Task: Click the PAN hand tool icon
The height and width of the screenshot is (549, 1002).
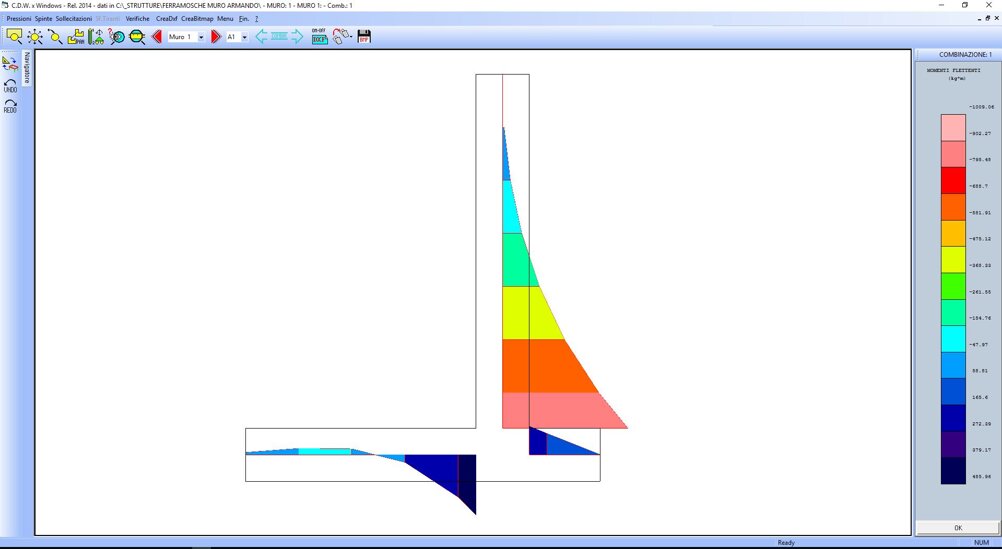Action: tap(75, 36)
